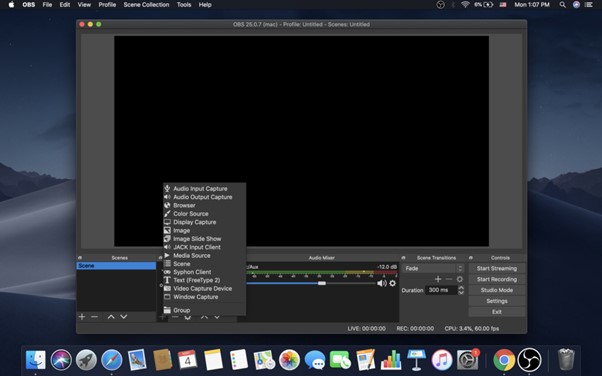Open Notification Center list icon
Screen dimensions: 602x376
(589, 5)
